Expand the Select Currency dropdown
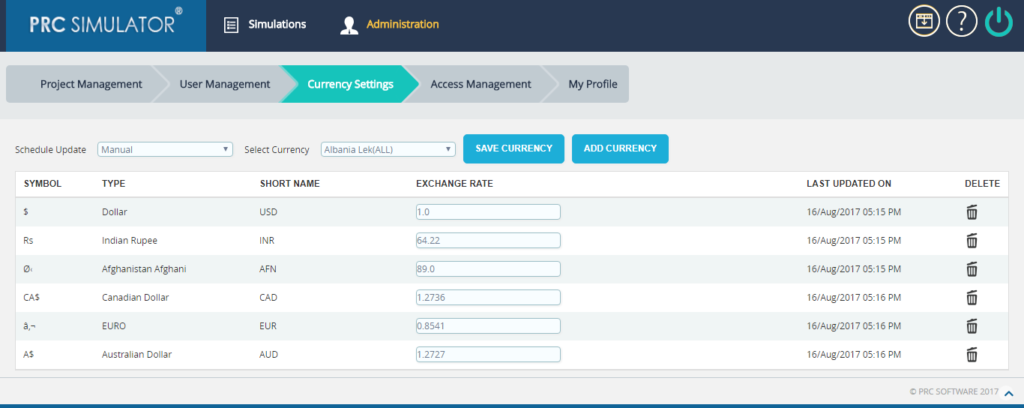The image size is (1024, 408). [388, 150]
